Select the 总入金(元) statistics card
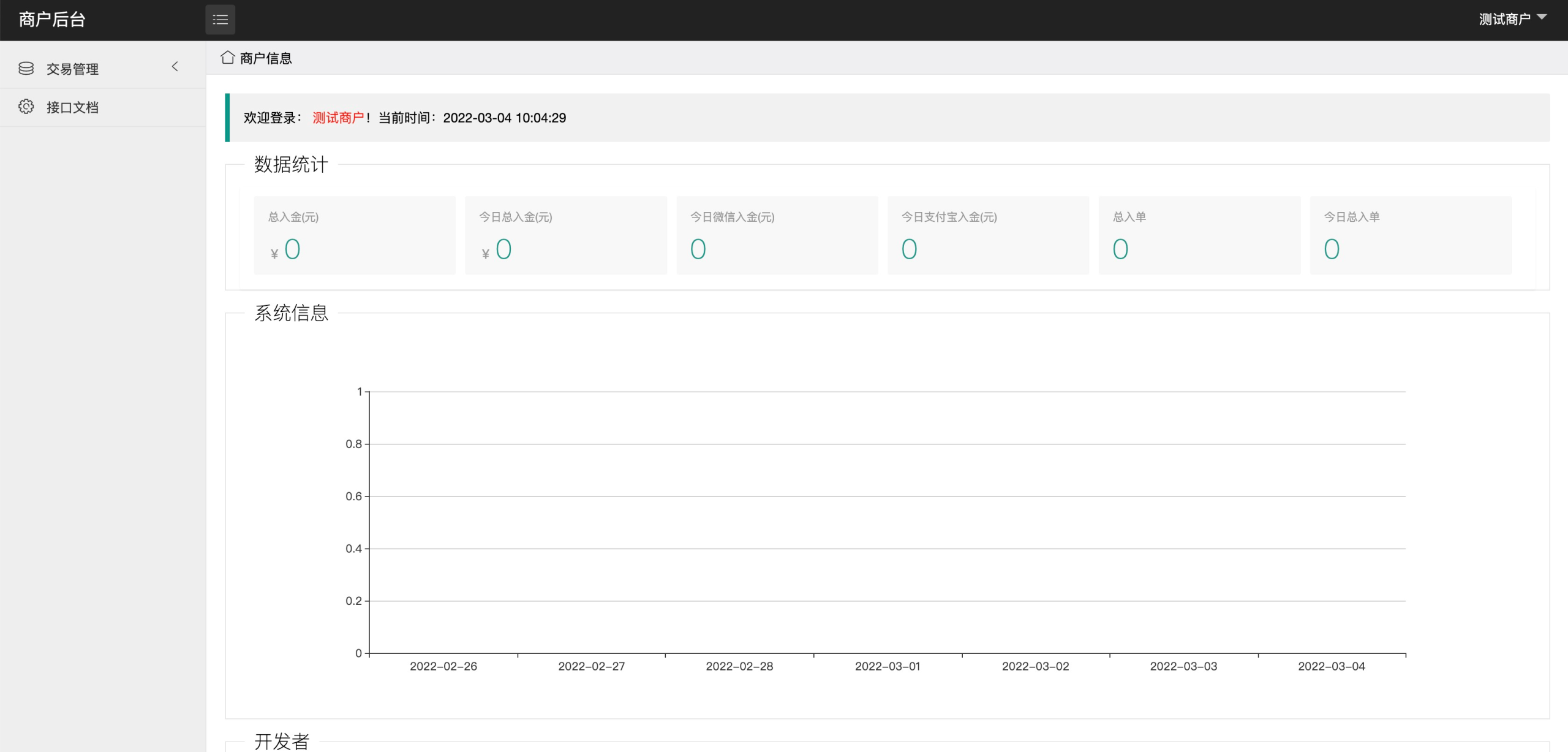 coord(355,235)
